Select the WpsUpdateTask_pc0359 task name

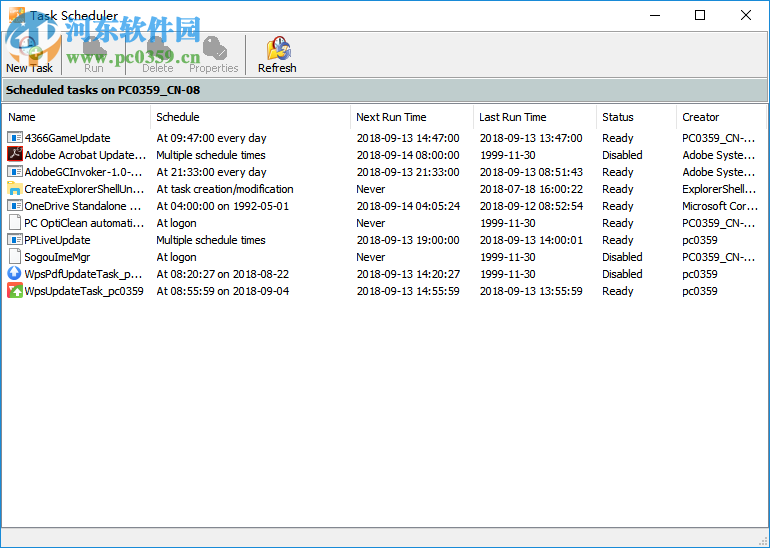(84, 291)
